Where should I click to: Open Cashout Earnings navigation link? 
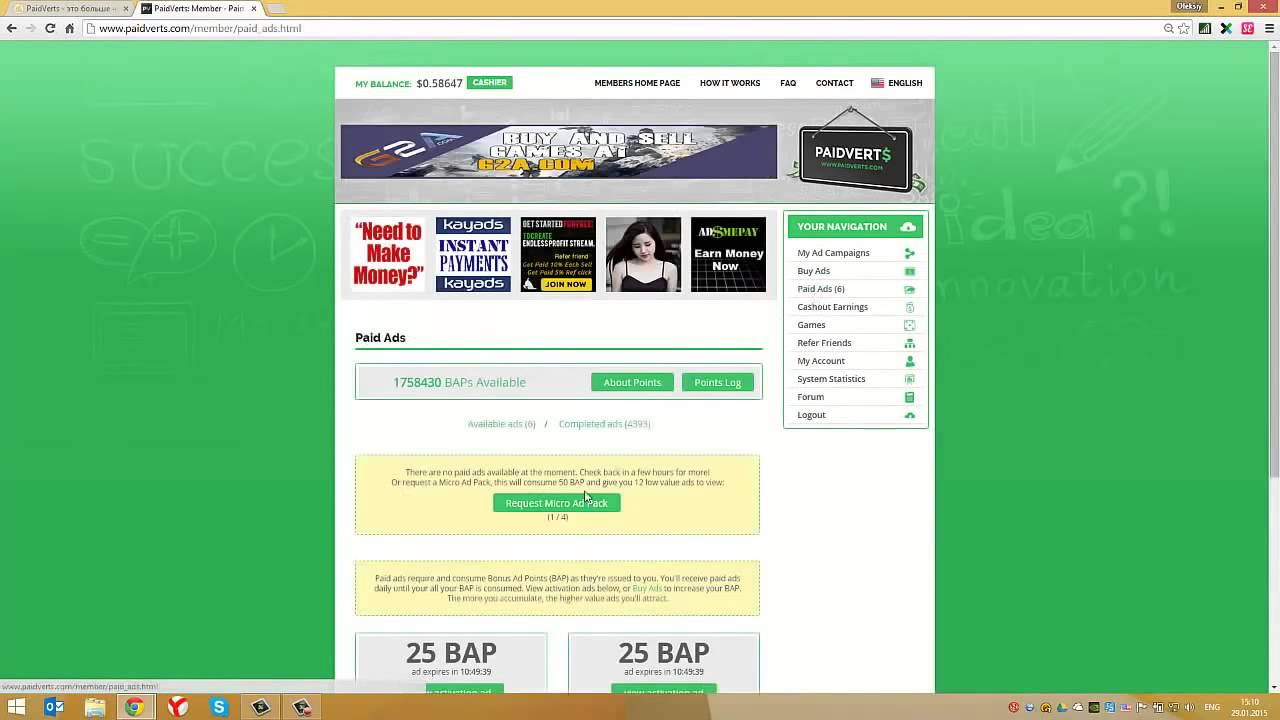click(x=832, y=307)
